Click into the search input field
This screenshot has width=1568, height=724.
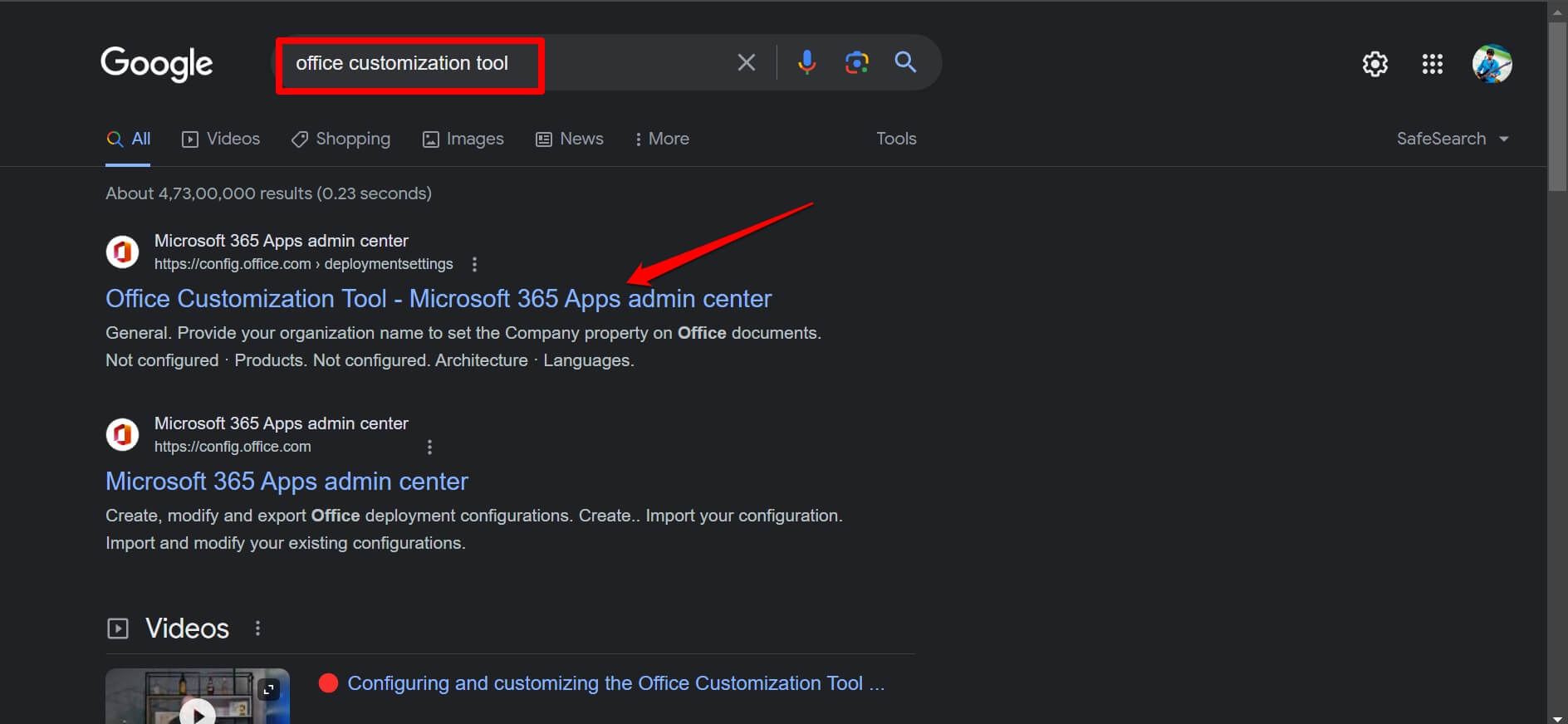[x=507, y=63]
